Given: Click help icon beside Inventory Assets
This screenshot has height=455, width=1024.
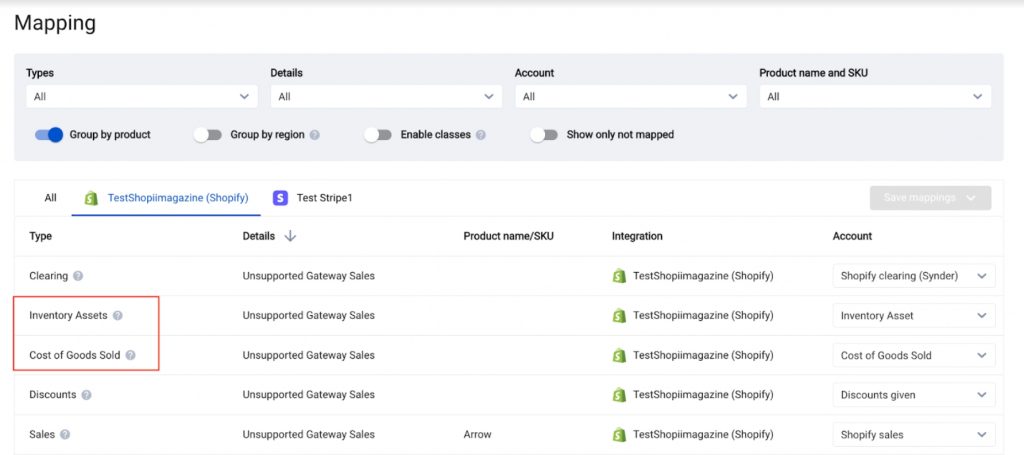Looking at the screenshot, I should 118,315.
